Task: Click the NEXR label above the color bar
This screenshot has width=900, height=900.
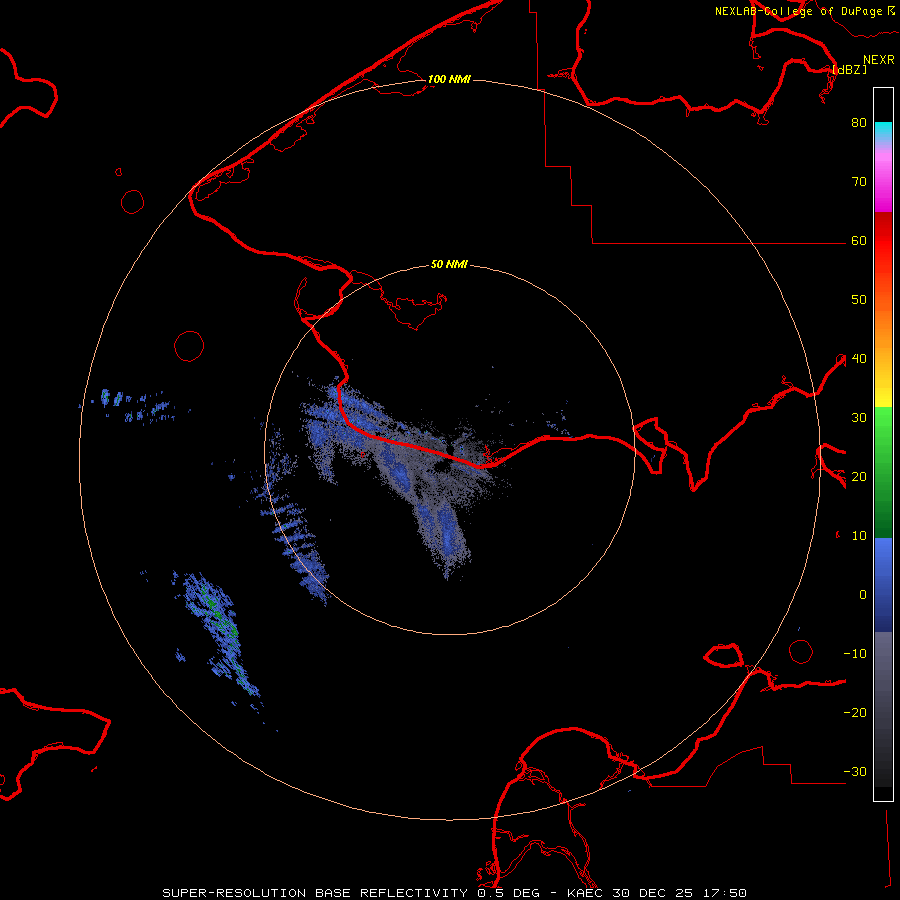Action: (878, 60)
